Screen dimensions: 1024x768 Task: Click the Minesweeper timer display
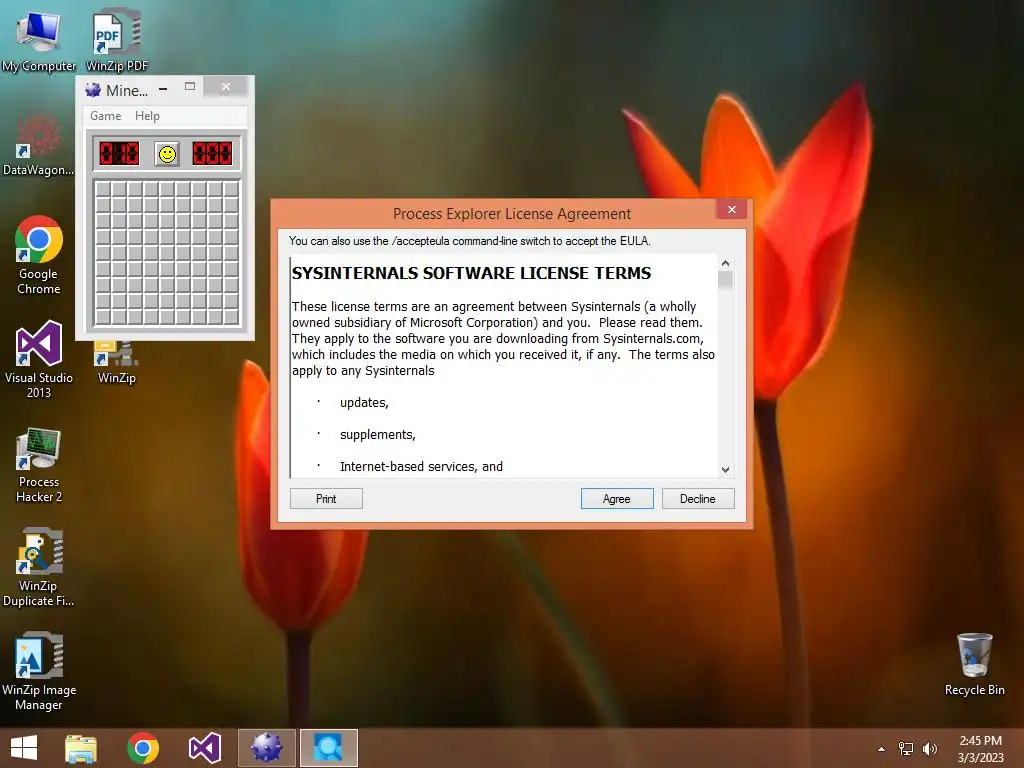(x=212, y=153)
